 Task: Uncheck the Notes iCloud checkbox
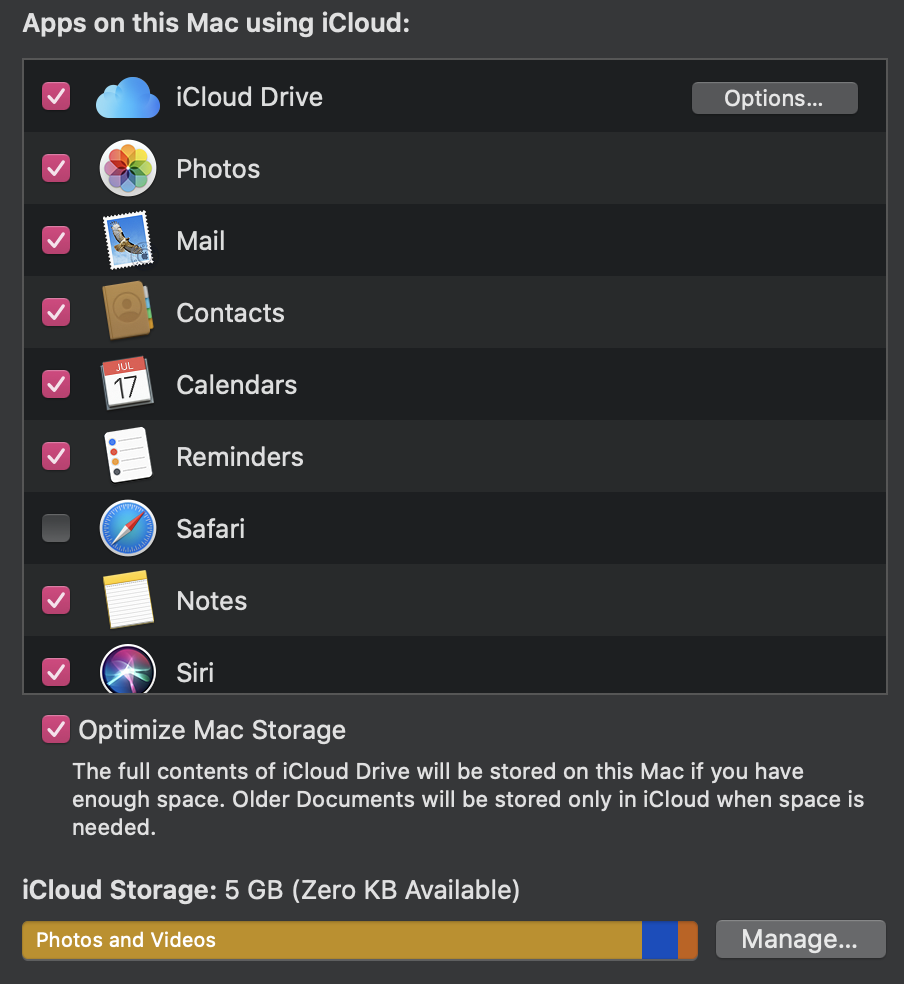pyautogui.click(x=56, y=601)
